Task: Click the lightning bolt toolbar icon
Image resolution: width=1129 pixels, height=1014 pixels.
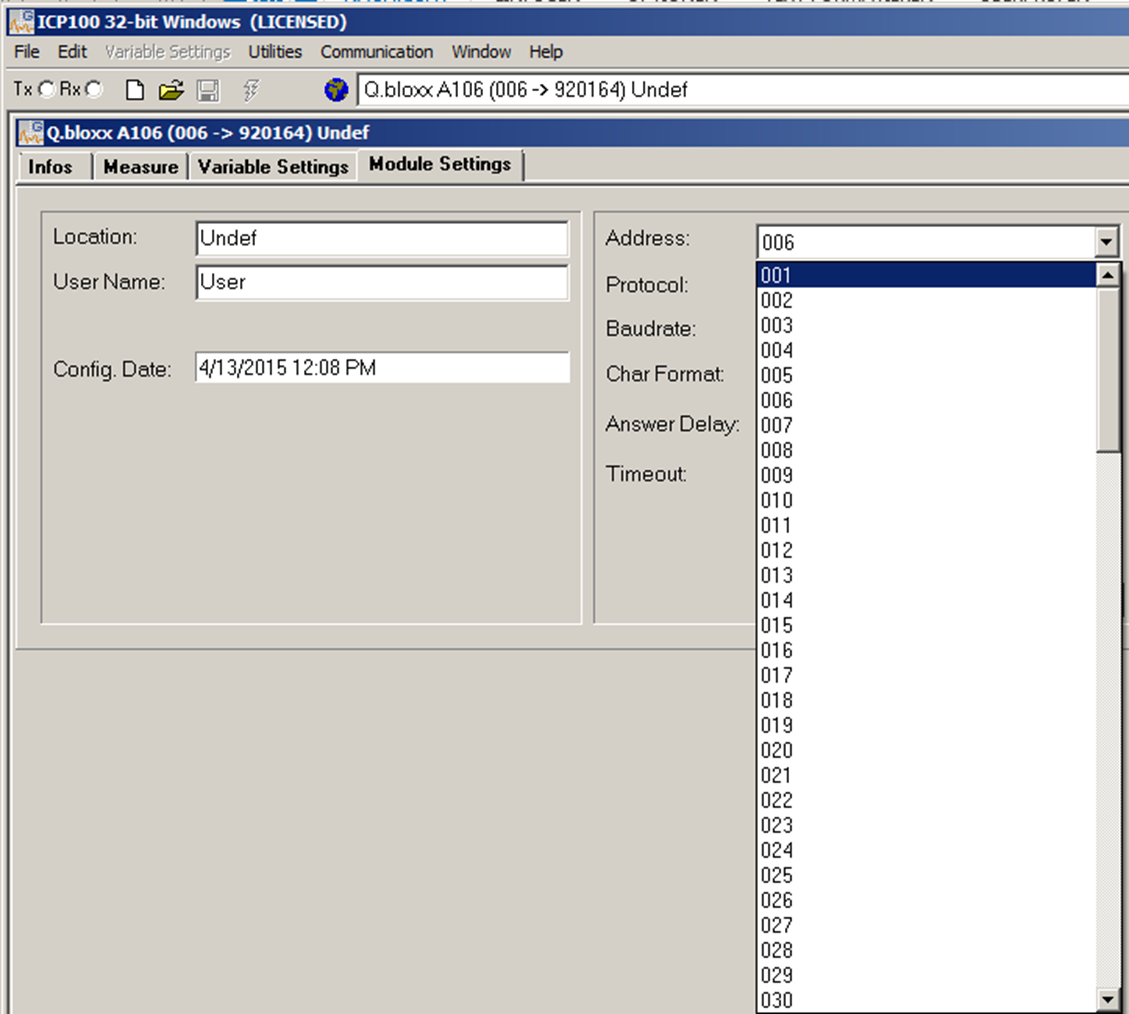Action: click(x=250, y=89)
